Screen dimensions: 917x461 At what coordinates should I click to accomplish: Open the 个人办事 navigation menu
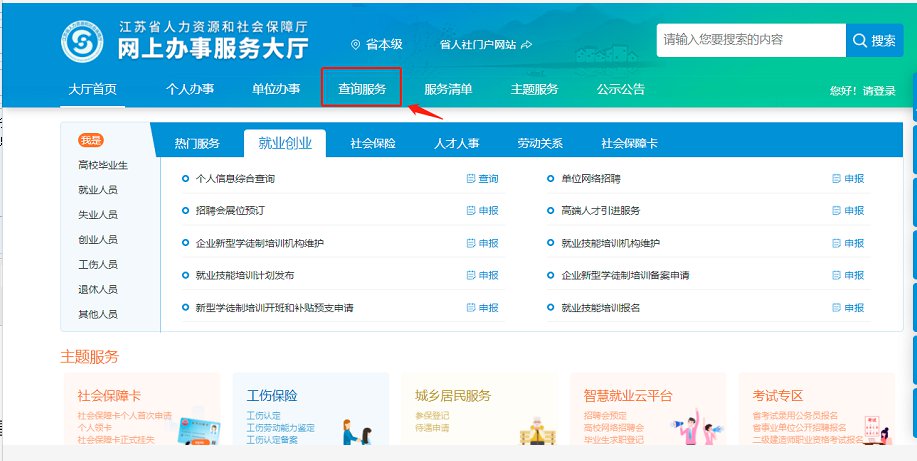tap(190, 89)
